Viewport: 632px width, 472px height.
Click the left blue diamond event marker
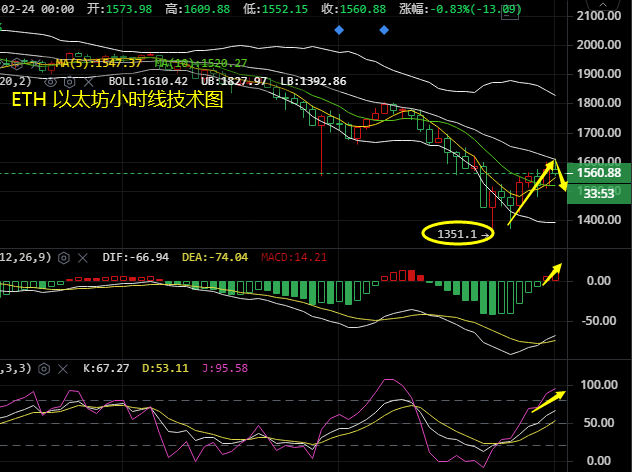pyautogui.click(x=340, y=30)
